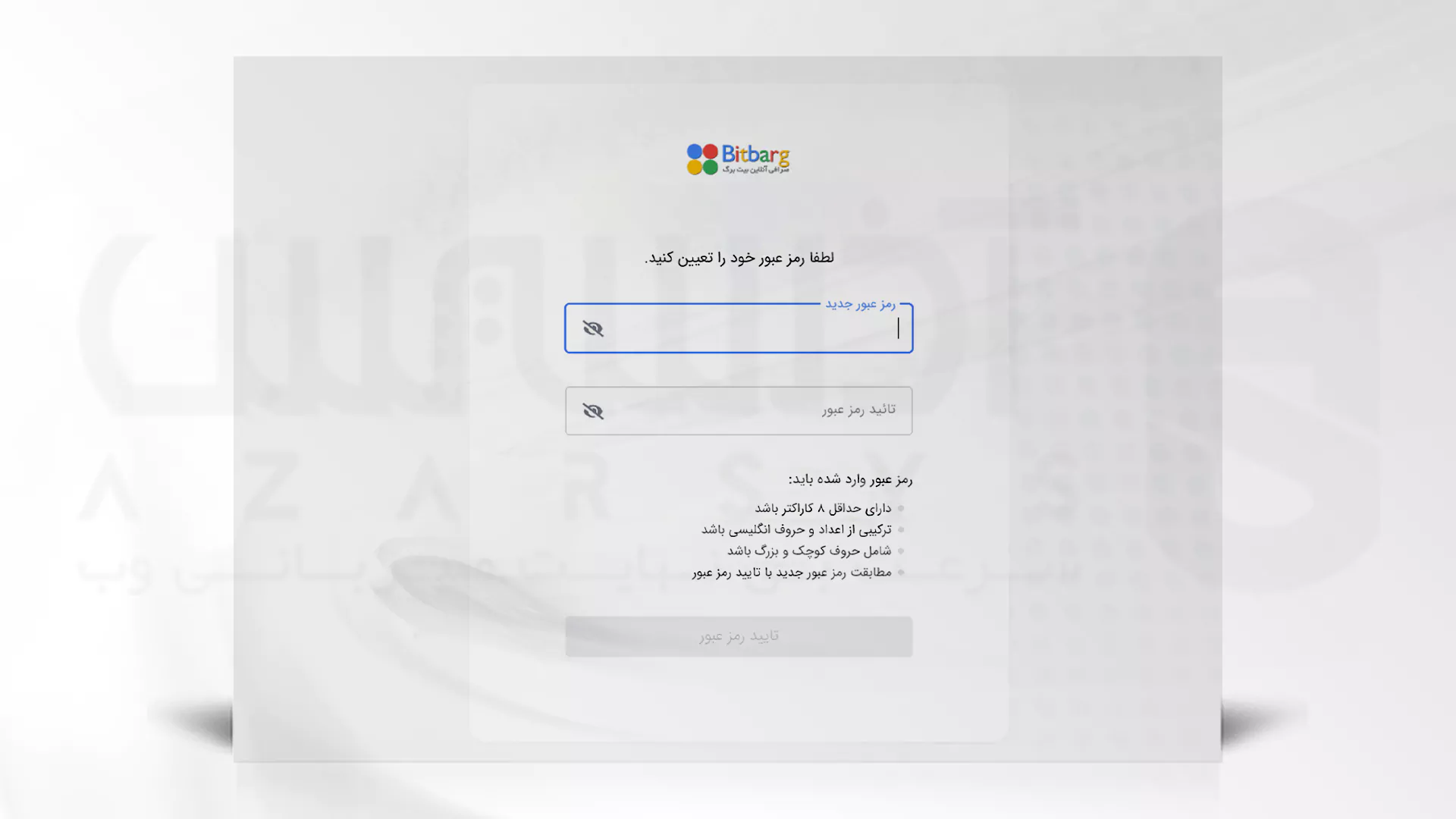
Task: Click the تایید رمز عبور input field
Action: point(738,410)
